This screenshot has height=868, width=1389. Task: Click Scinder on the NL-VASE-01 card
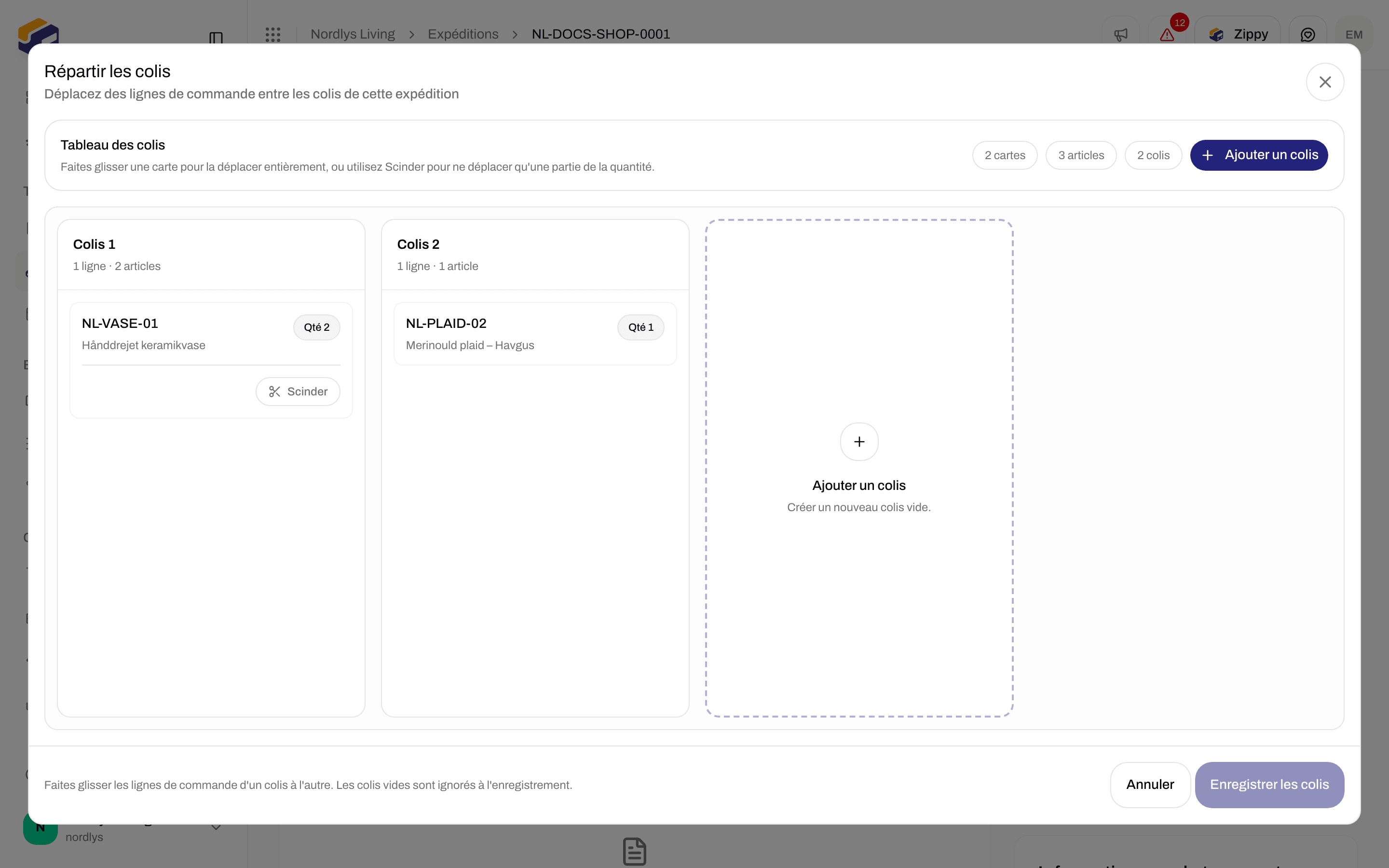[x=298, y=392]
